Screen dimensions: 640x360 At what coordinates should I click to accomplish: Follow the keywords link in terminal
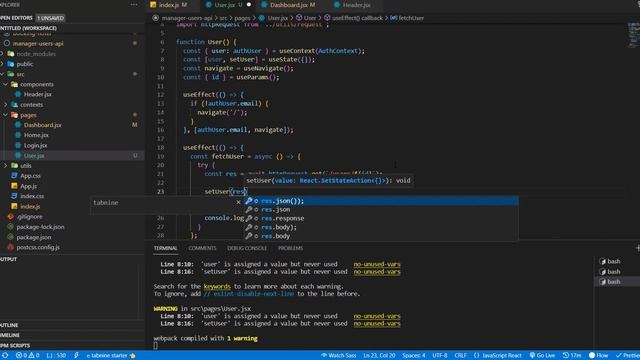(217, 287)
